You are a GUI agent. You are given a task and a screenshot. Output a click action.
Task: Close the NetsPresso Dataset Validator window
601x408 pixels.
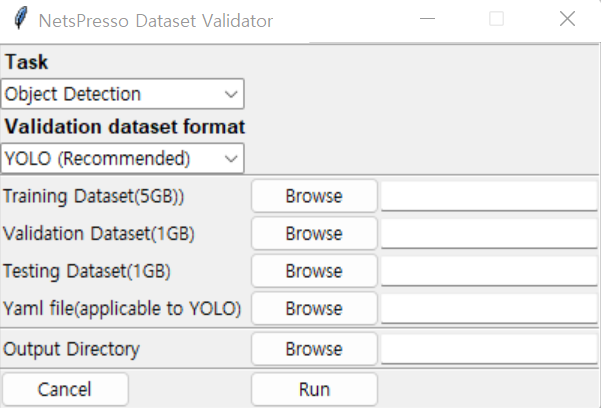pos(567,19)
